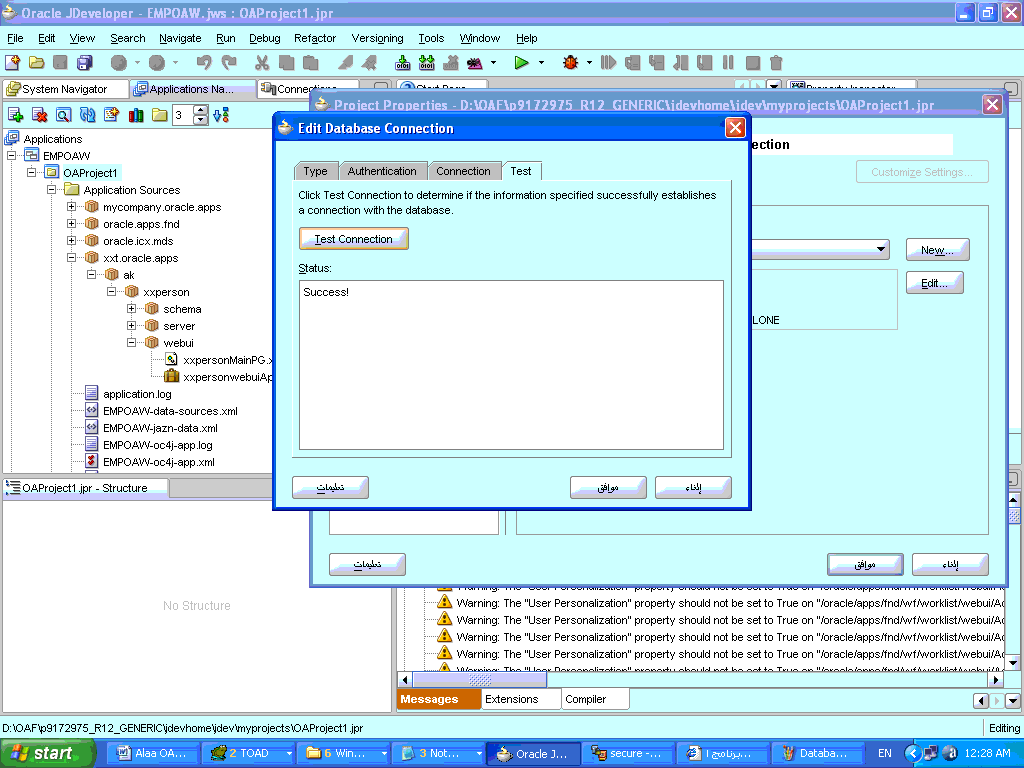1024x768 pixels.
Task: Click the navigator Refresh icon
Action: (88, 116)
